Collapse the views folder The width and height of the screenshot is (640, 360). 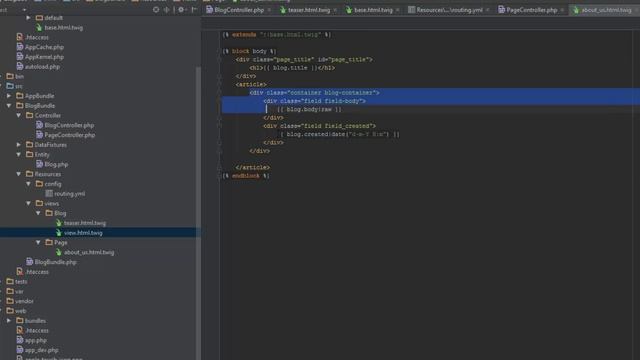coord(28,204)
